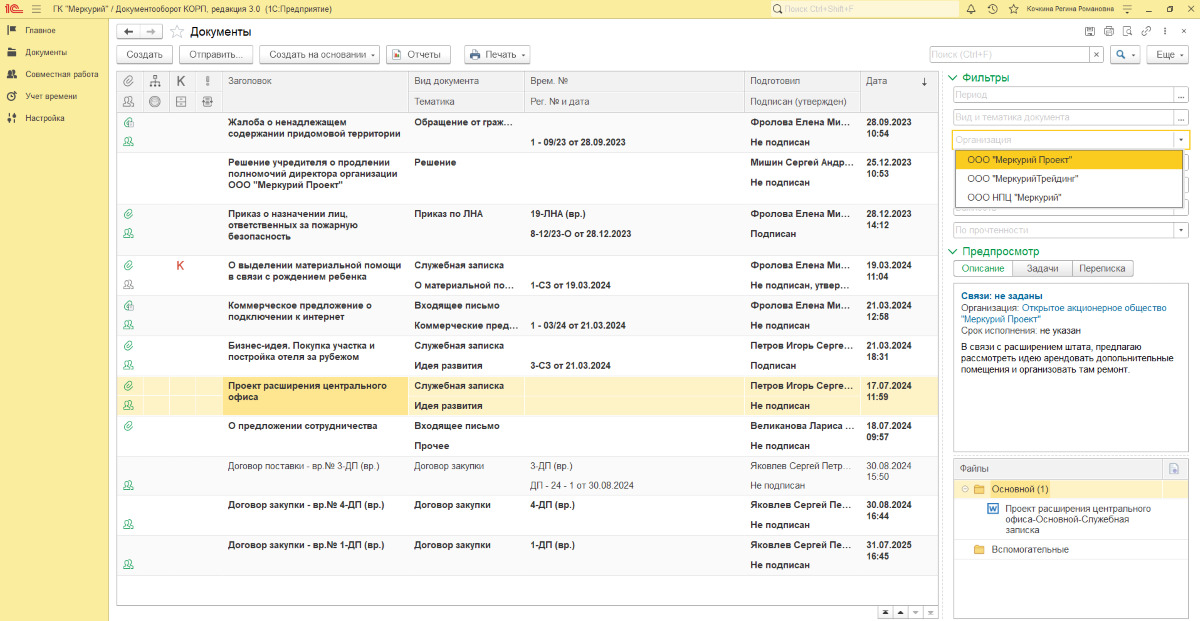Open the Создать на основании dropdown
The height and width of the screenshot is (621, 1200).
point(319,55)
